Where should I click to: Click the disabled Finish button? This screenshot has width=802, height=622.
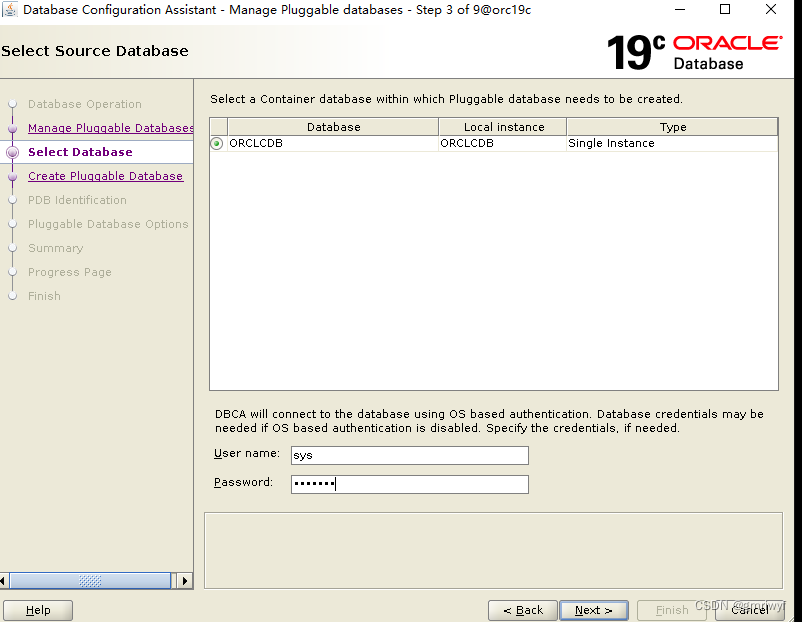672,610
